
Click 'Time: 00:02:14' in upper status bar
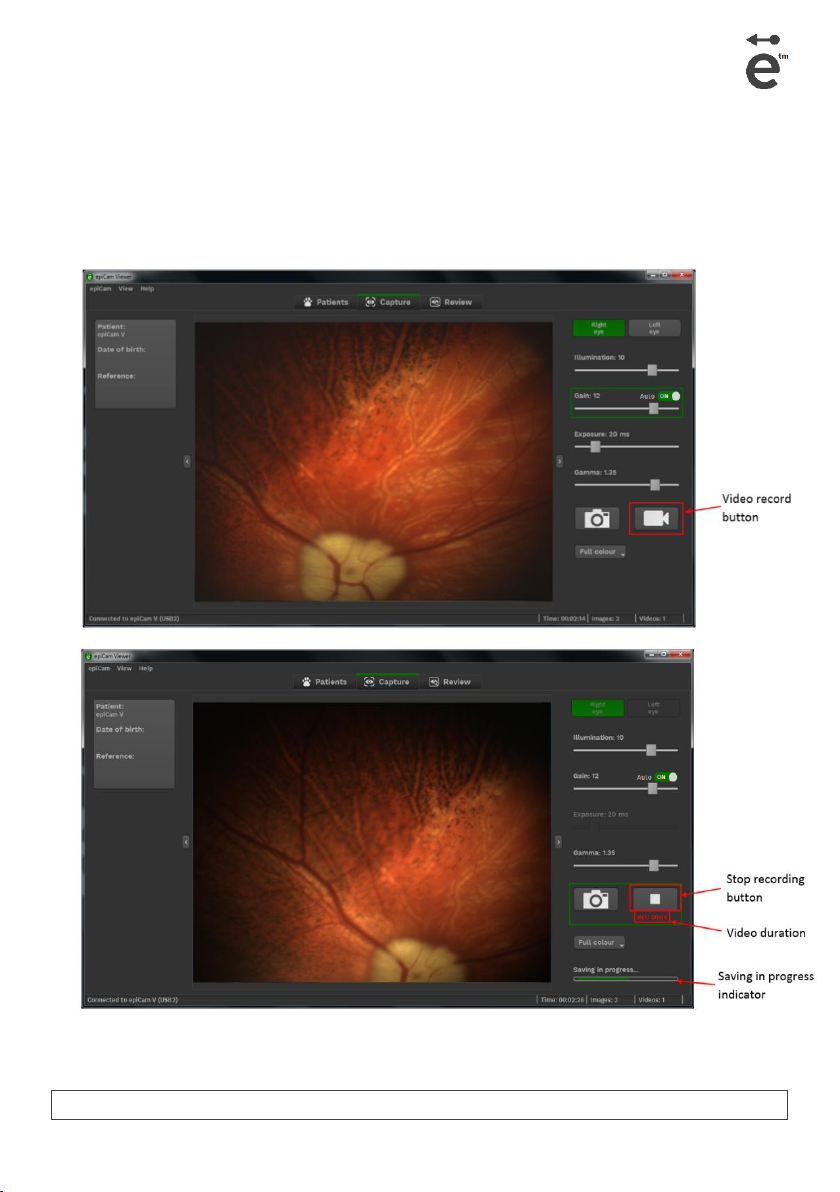click(x=564, y=619)
